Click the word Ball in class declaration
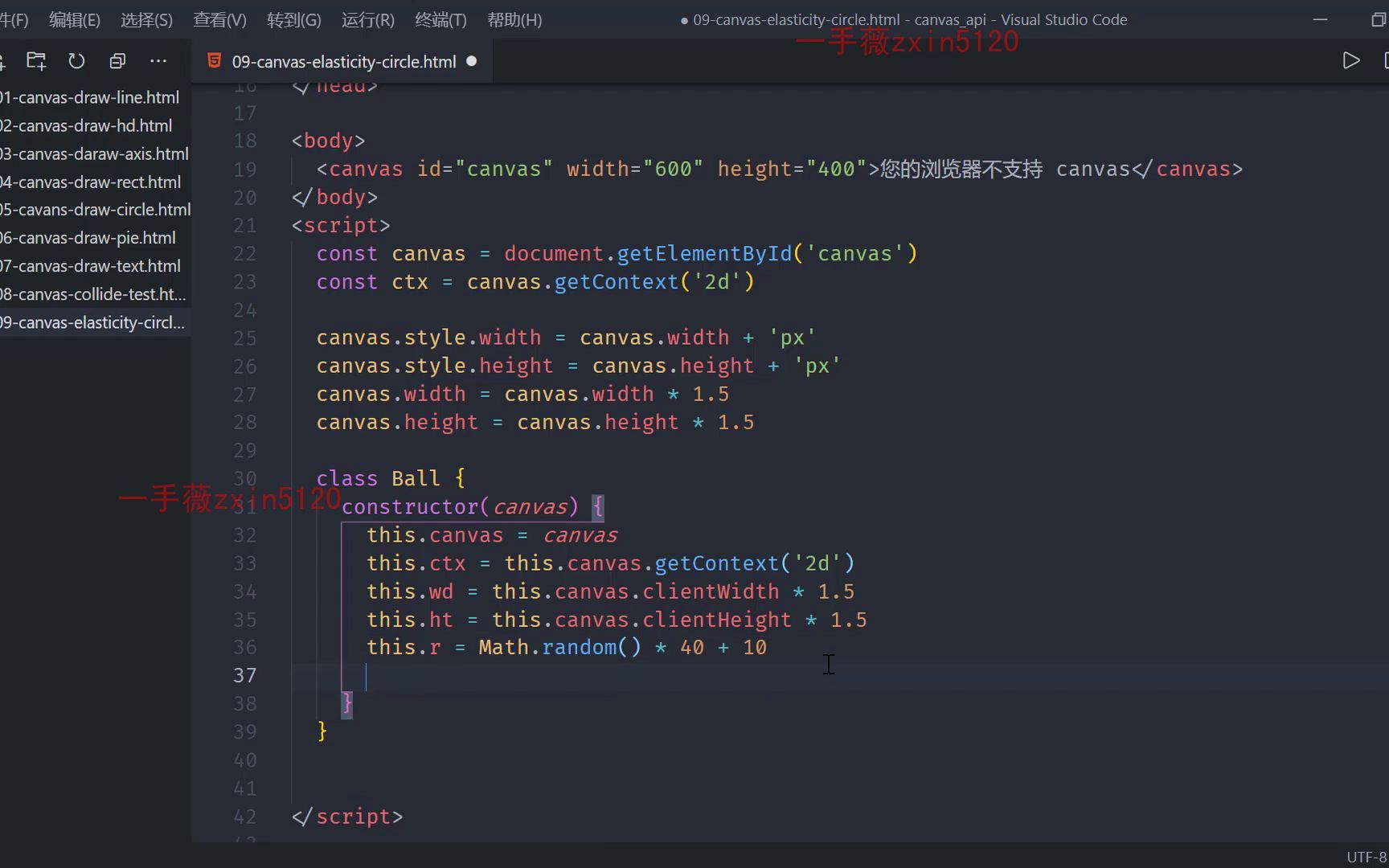The width and height of the screenshot is (1389, 868). pyautogui.click(x=416, y=479)
